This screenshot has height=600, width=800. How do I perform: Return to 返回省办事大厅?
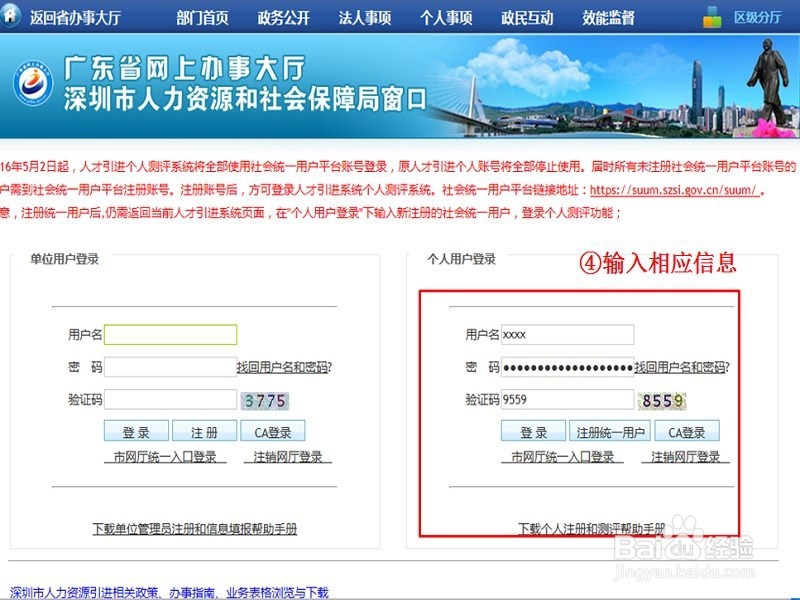click(x=75, y=17)
